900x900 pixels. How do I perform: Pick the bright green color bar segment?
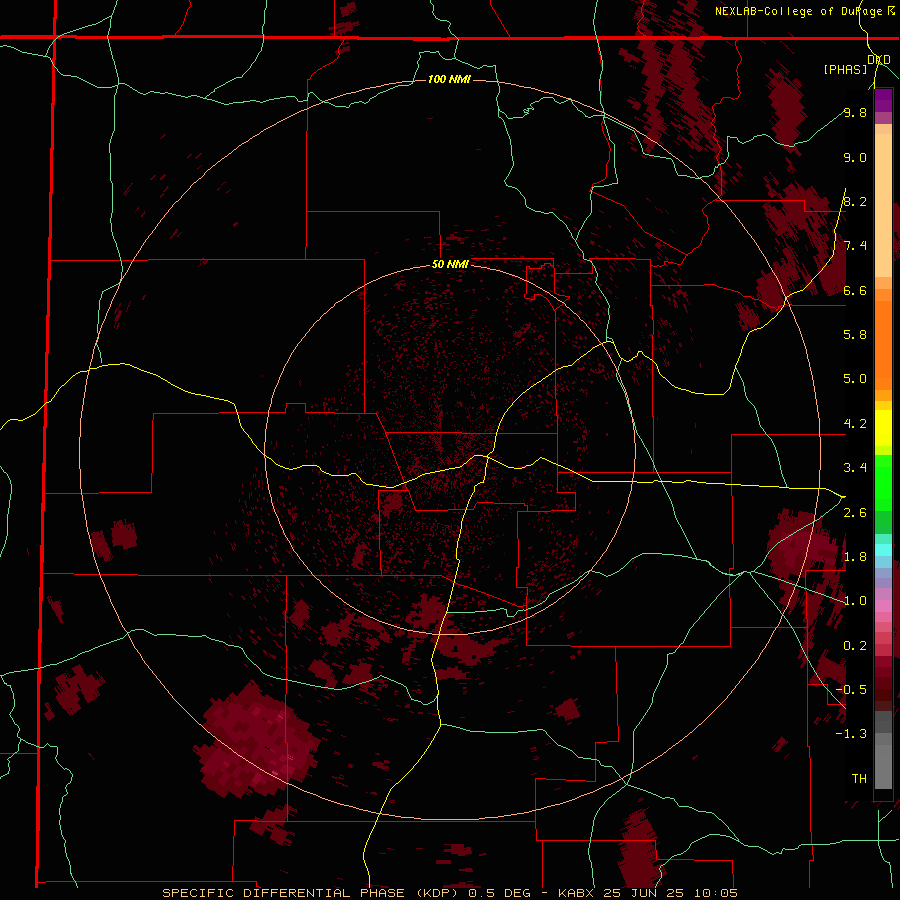[x=883, y=483]
